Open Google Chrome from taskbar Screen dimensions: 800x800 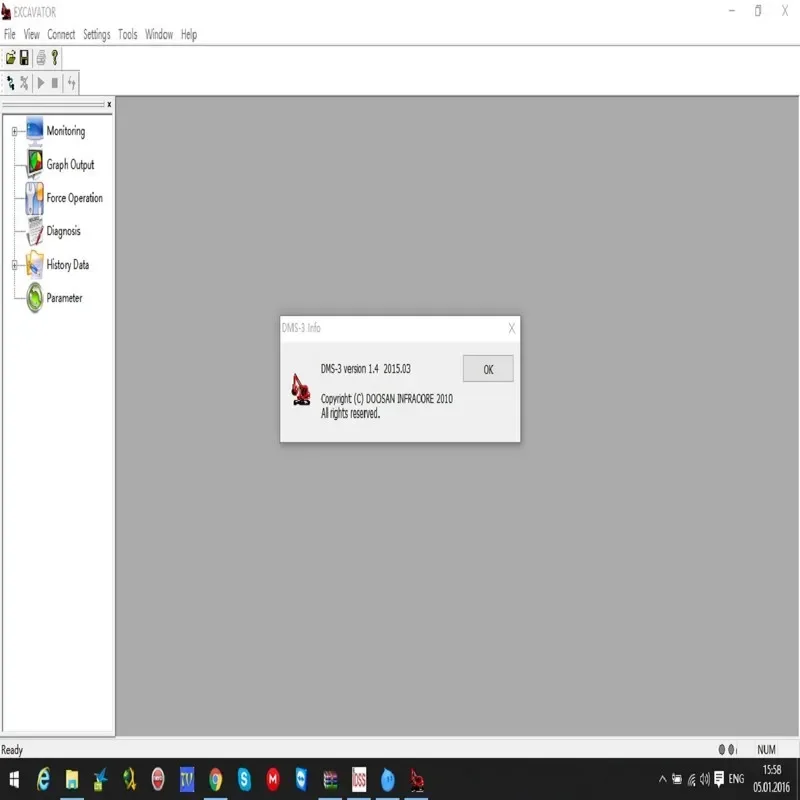coord(215,780)
